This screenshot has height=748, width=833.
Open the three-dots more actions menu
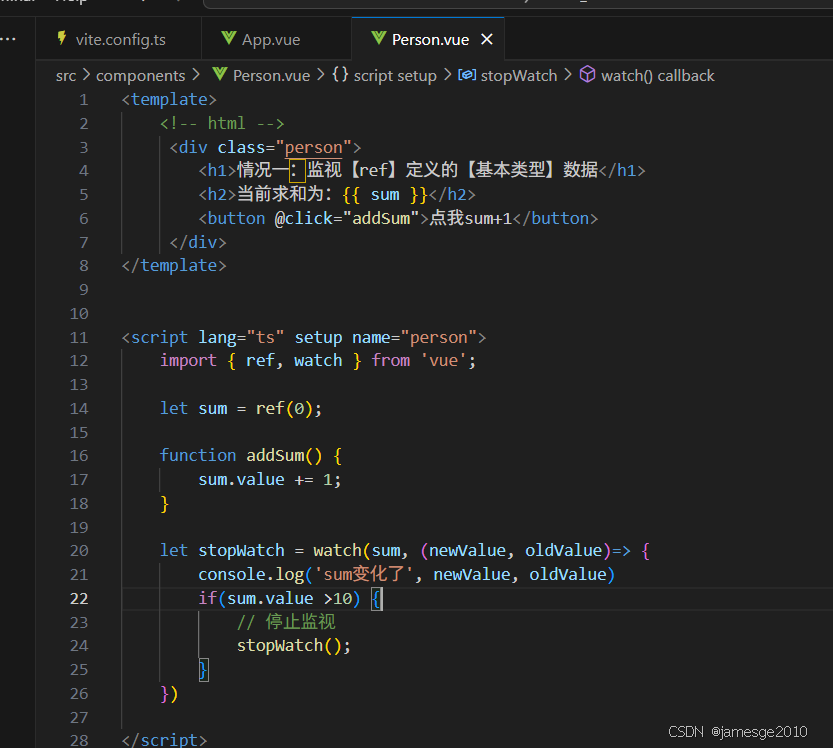pos(8,39)
